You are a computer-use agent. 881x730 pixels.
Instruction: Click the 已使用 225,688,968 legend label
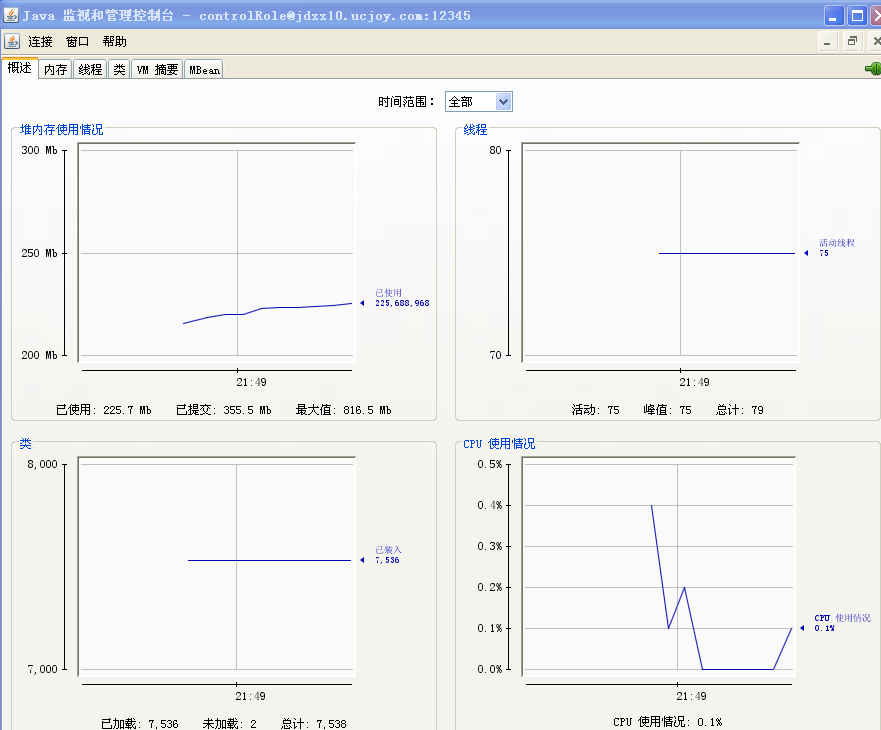pos(402,298)
